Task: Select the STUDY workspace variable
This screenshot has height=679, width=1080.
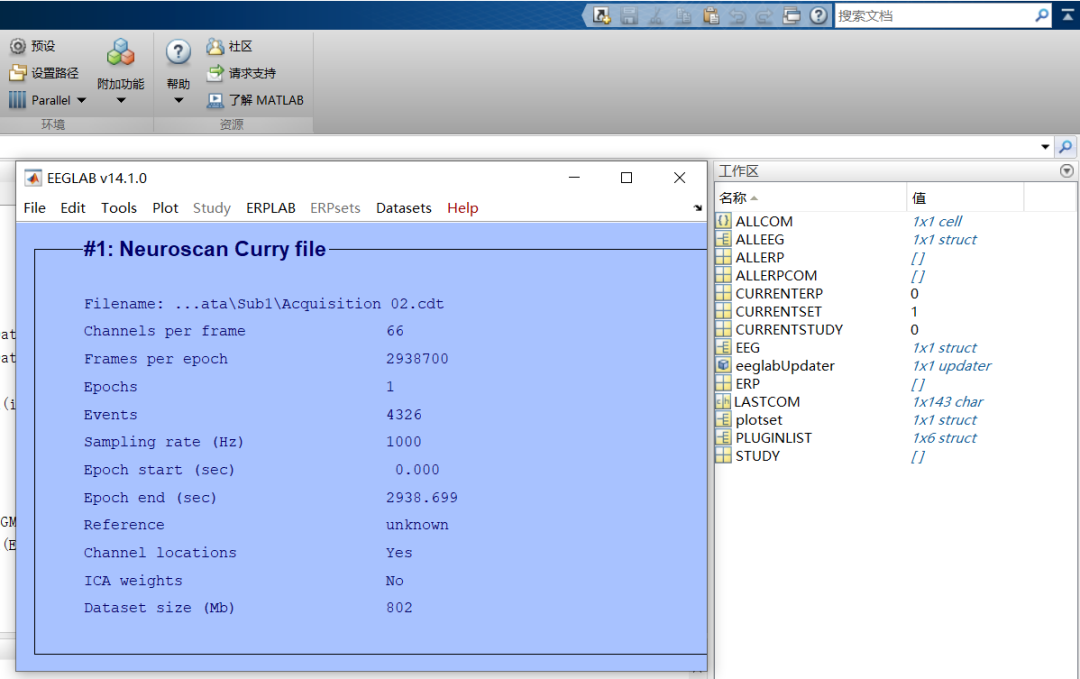Action: 757,456
